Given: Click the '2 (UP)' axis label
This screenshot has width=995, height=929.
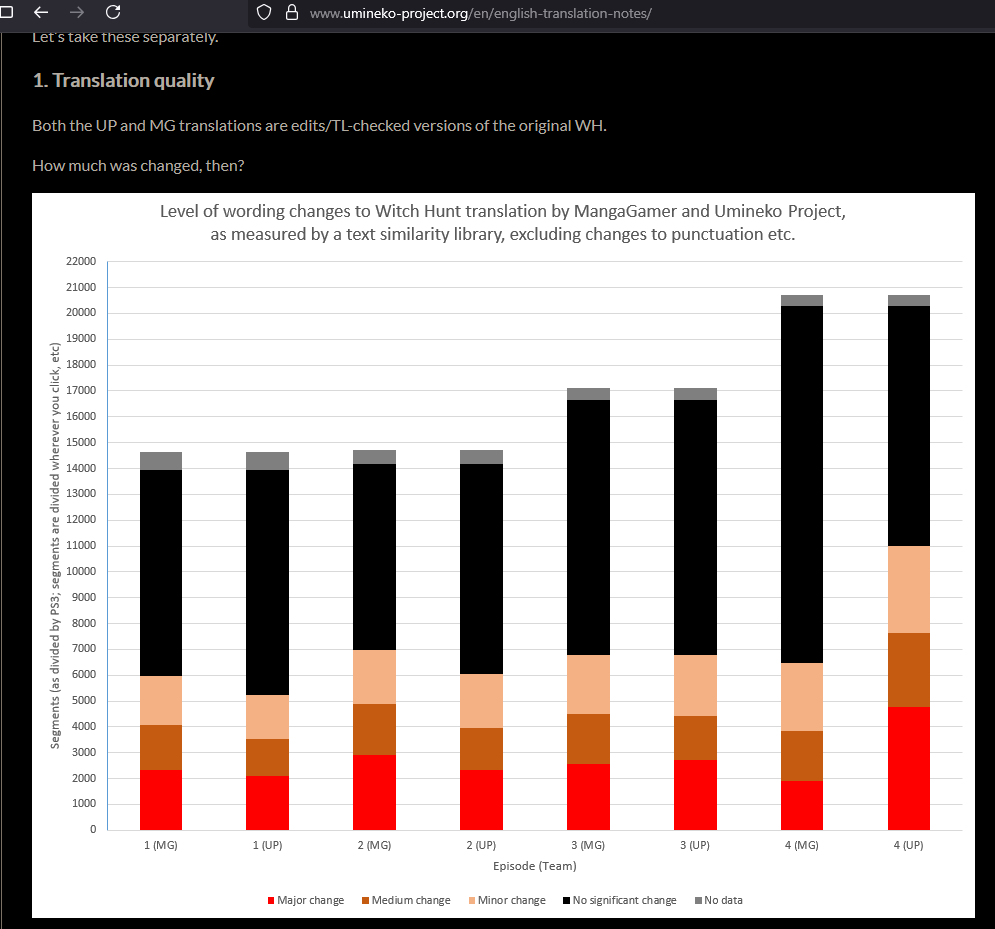Looking at the screenshot, I should (481, 845).
